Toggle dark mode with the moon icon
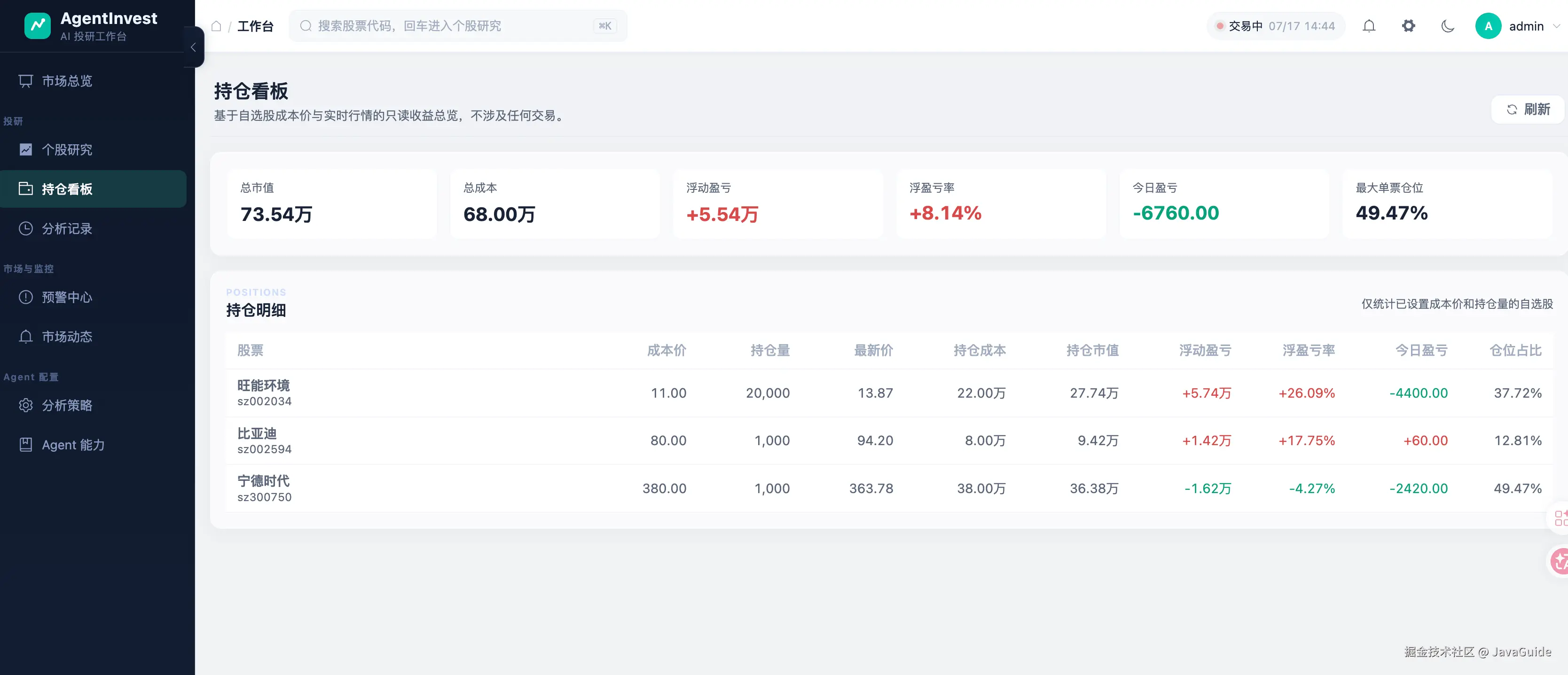This screenshot has height=675, width=1568. [1448, 26]
